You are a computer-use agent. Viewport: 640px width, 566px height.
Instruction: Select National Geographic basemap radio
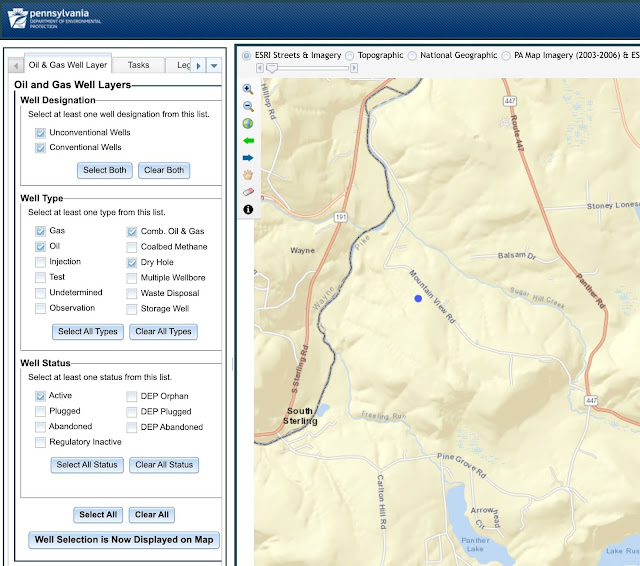click(x=412, y=56)
